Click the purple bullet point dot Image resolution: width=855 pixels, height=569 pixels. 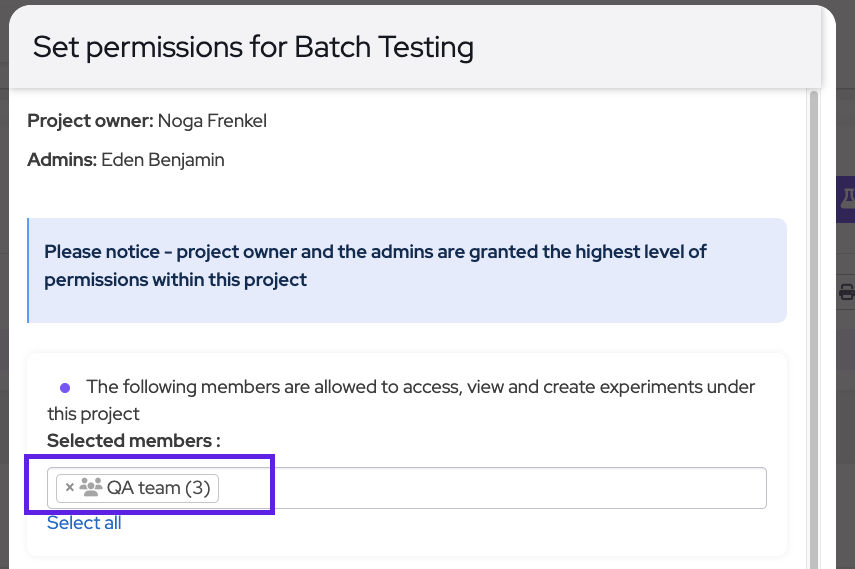(65, 388)
